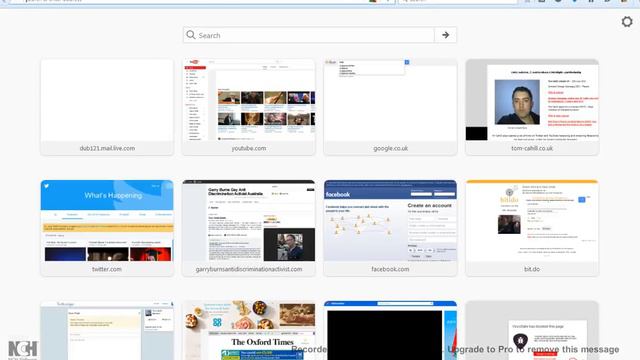Click the search magnifier icon

(191, 35)
